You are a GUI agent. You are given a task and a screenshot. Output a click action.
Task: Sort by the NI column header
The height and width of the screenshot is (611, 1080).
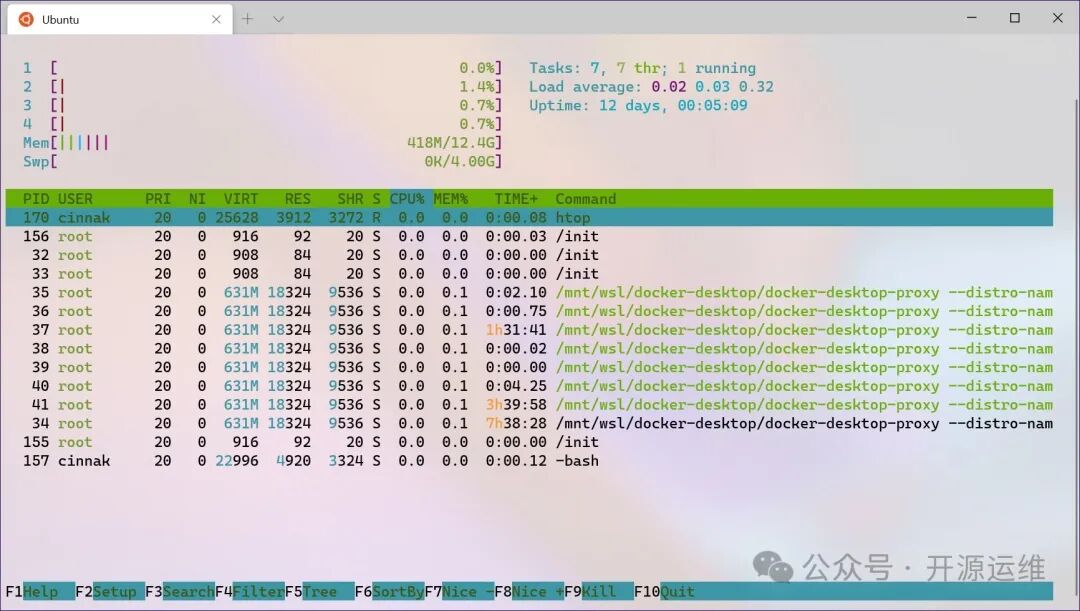(x=198, y=199)
